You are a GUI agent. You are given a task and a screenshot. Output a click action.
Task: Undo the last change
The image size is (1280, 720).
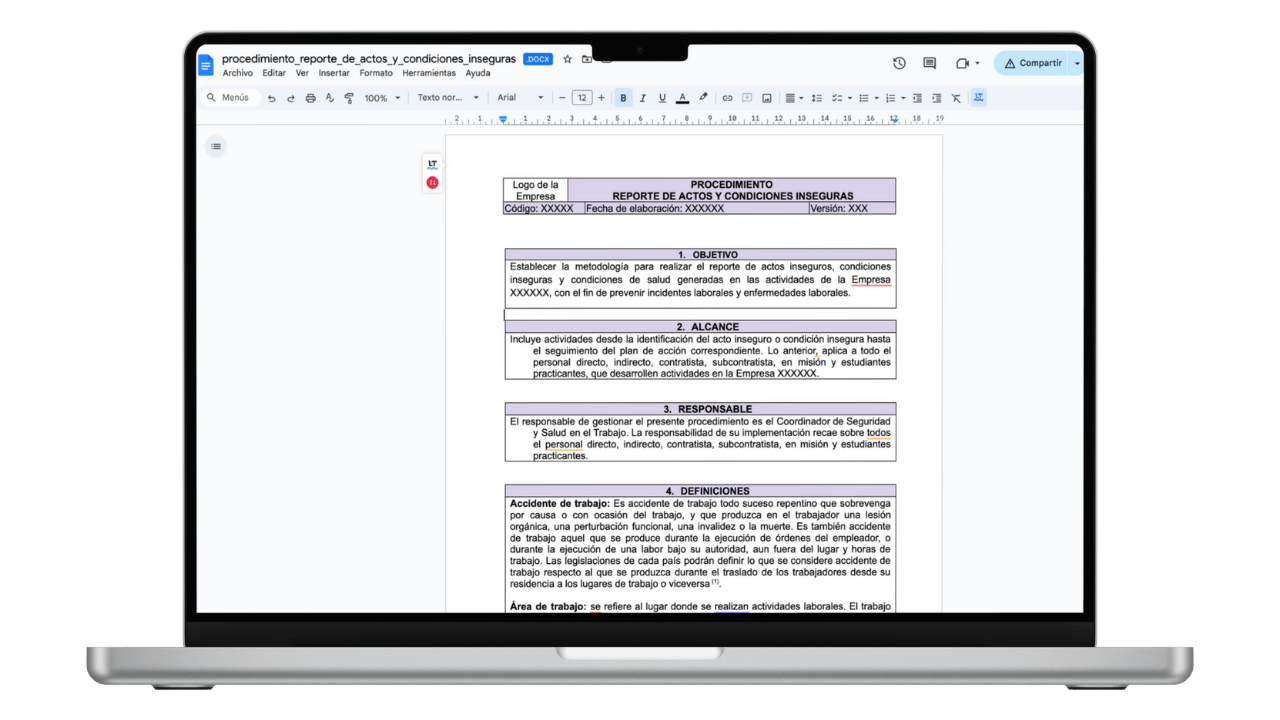point(270,97)
